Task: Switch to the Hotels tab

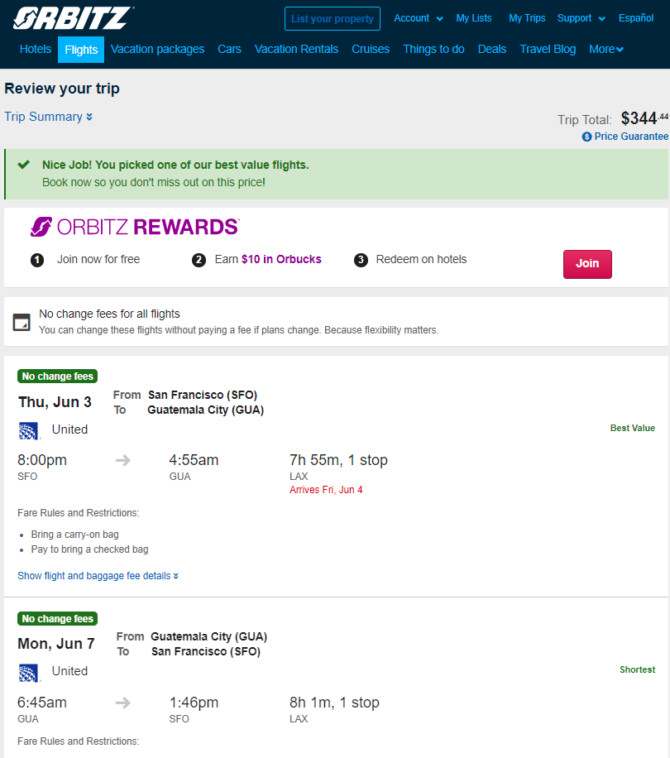Action: pos(35,49)
